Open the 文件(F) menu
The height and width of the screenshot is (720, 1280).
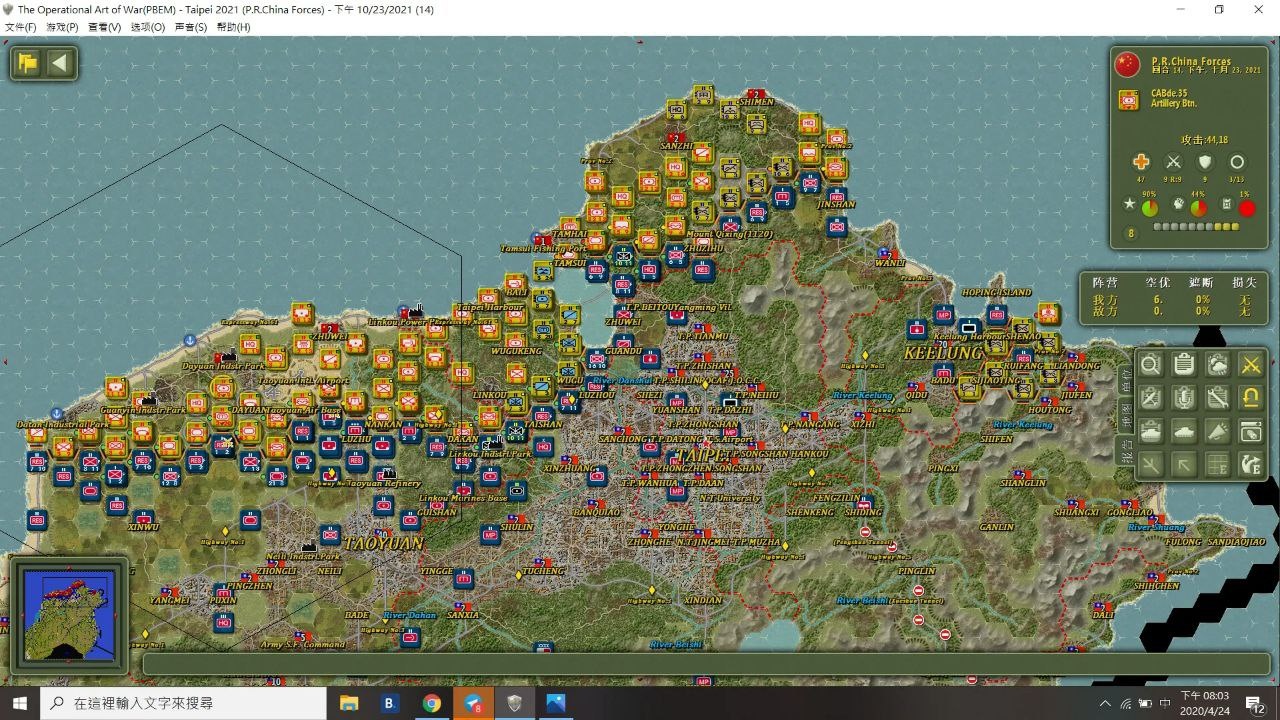[21, 27]
